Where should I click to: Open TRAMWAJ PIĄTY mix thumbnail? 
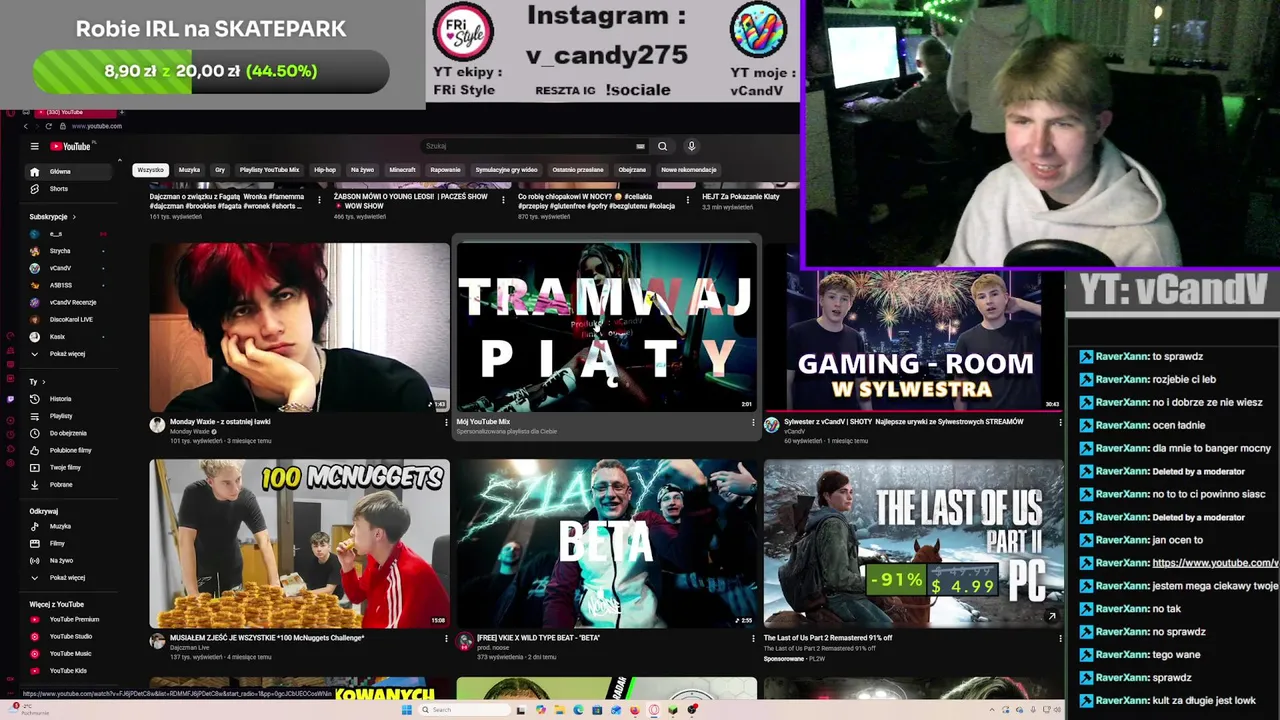point(606,327)
